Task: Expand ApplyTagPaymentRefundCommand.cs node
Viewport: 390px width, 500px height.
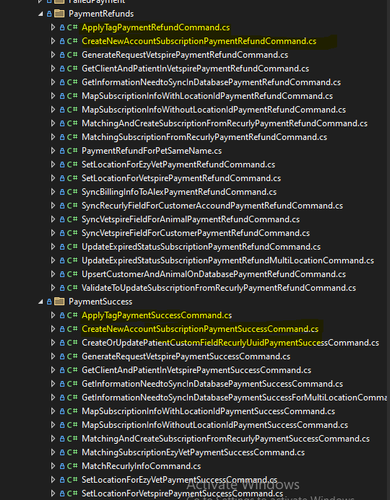Action: [53, 27]
